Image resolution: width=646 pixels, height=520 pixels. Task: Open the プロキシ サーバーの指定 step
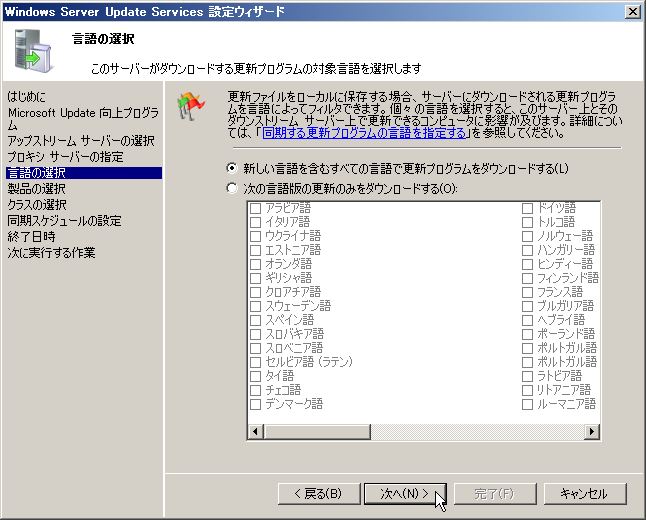pos(65,157)
